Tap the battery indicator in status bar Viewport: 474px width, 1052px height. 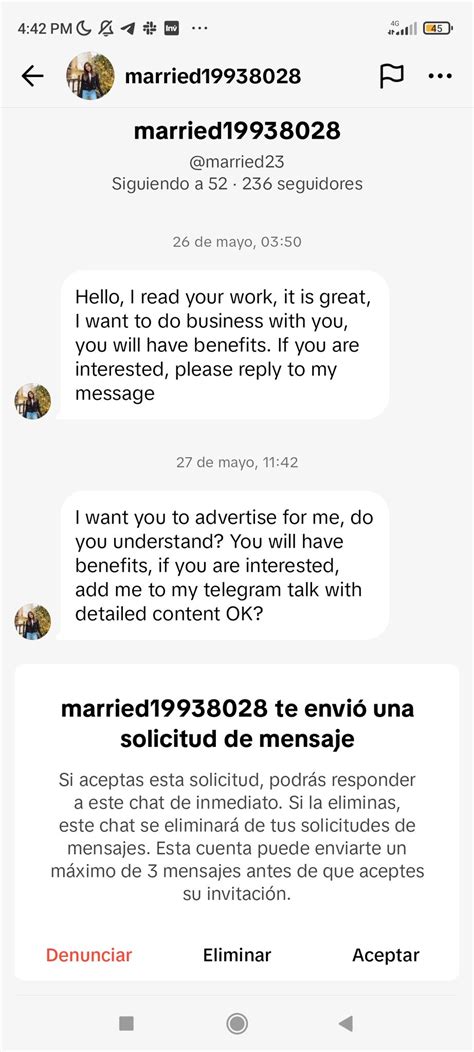(438, 28)
